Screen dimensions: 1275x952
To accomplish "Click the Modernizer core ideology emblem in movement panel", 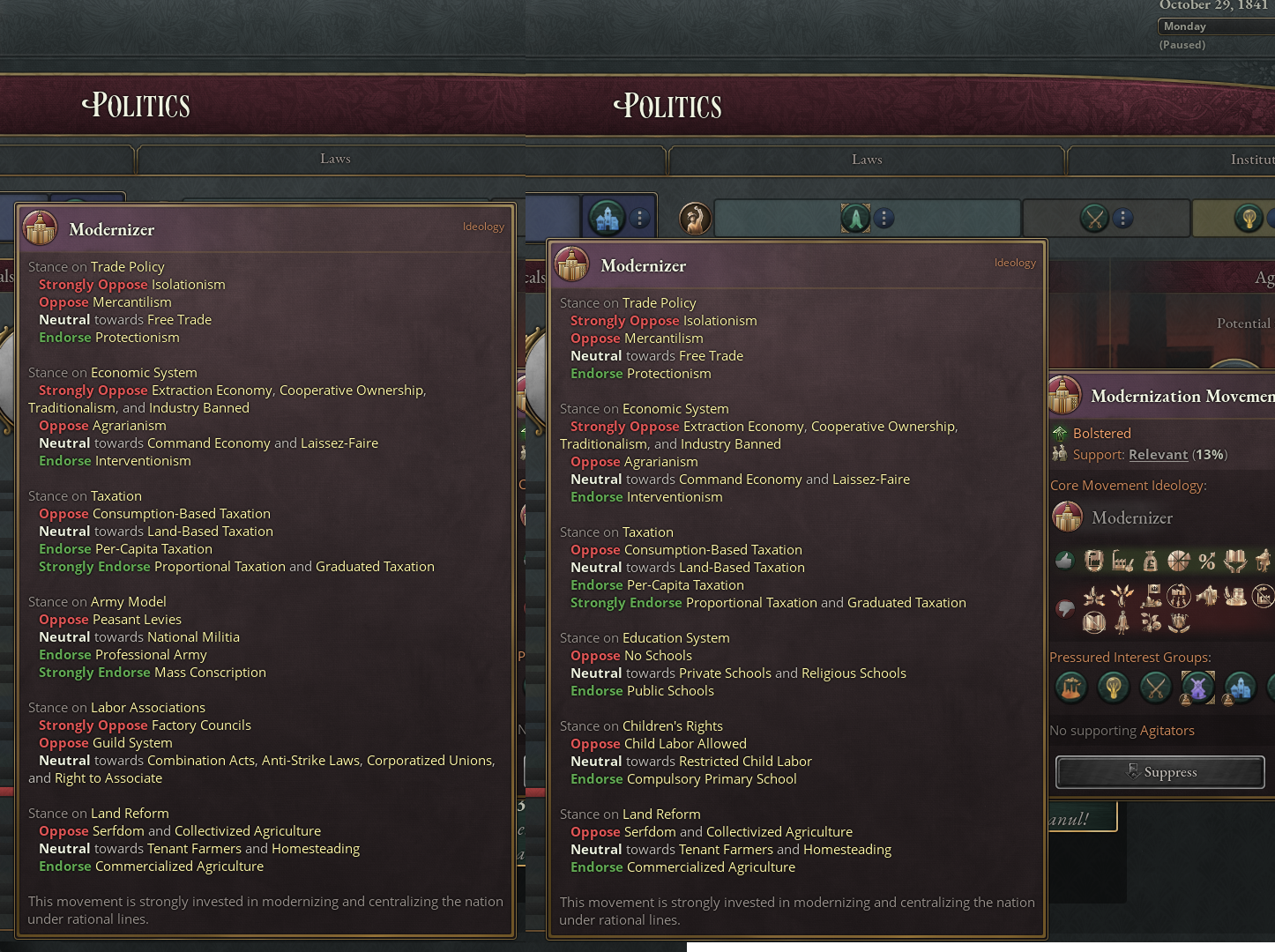I will [x=1068, y=517].
